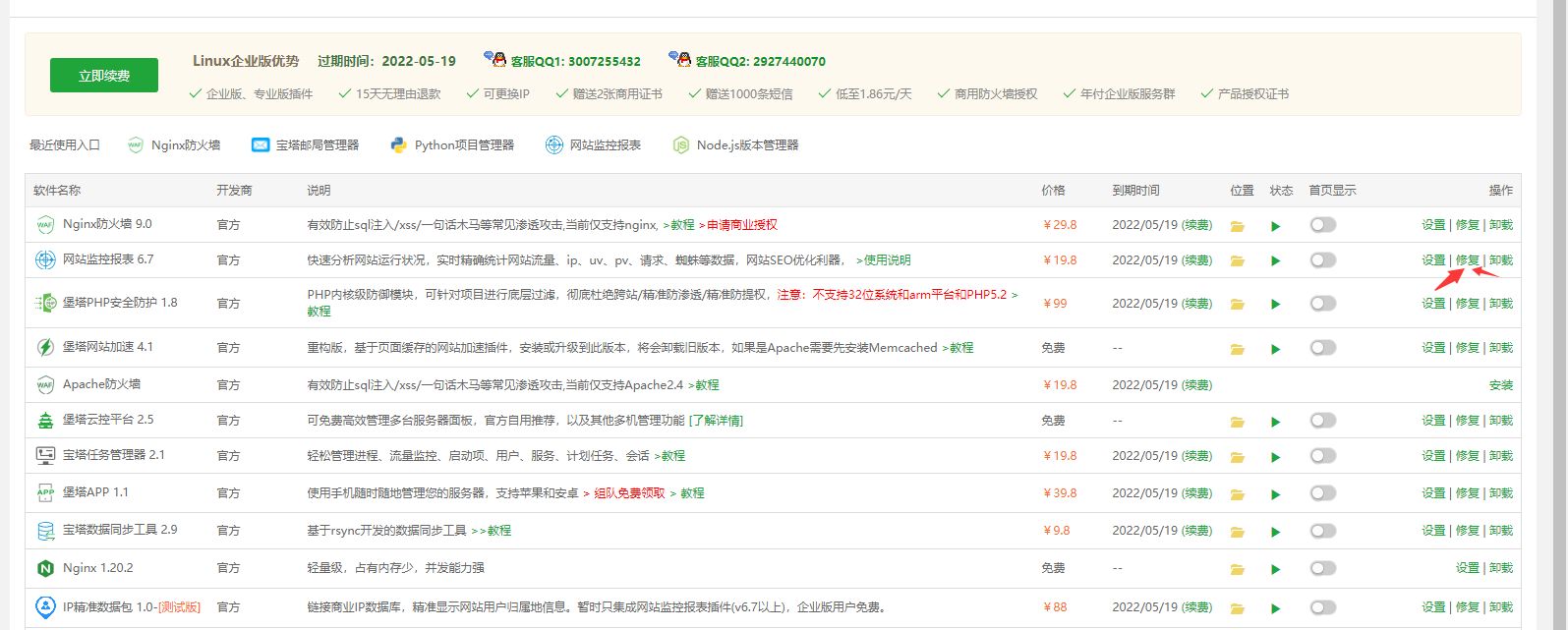1568x630 pixels.
Task: Click 软件名称 column header
Action: pos(57,191)
